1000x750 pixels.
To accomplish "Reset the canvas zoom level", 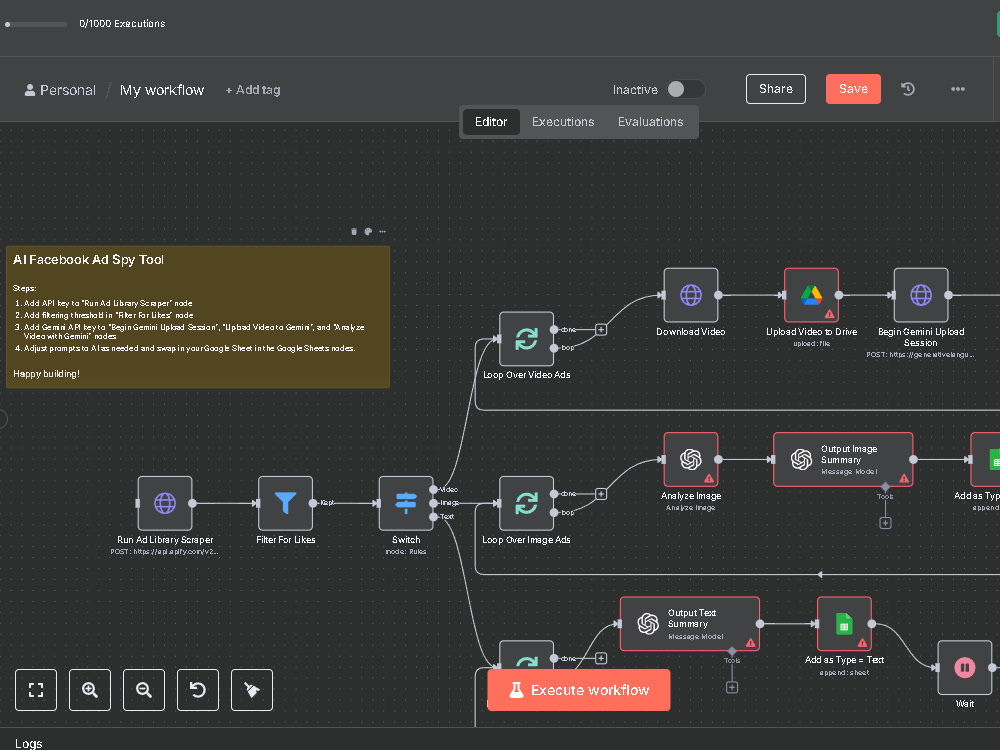I will tap(198, 690).
